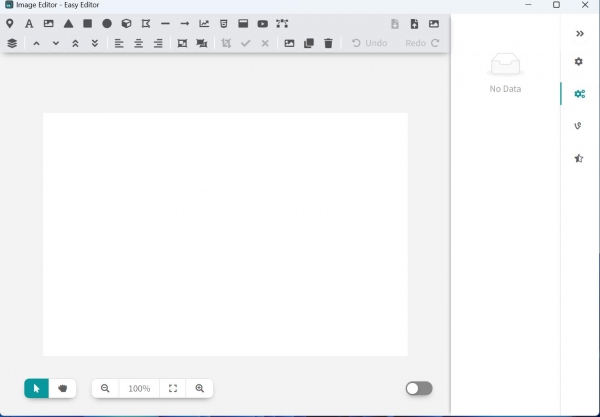Zoom out with the minus magnifier

105,388
